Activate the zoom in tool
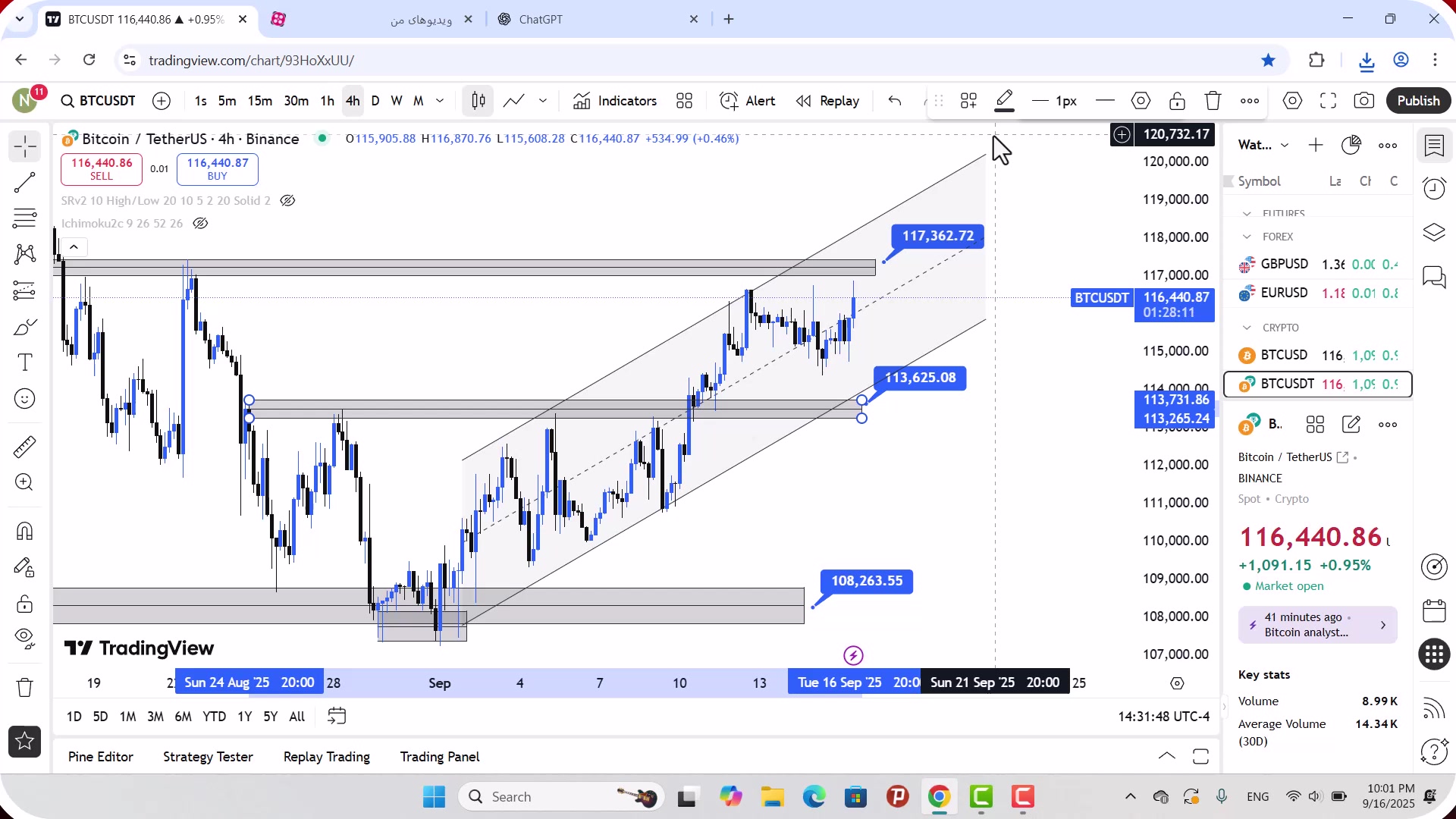Viewport: 1456px width, 819px height. pyautogui.click(x=24, y=482)
